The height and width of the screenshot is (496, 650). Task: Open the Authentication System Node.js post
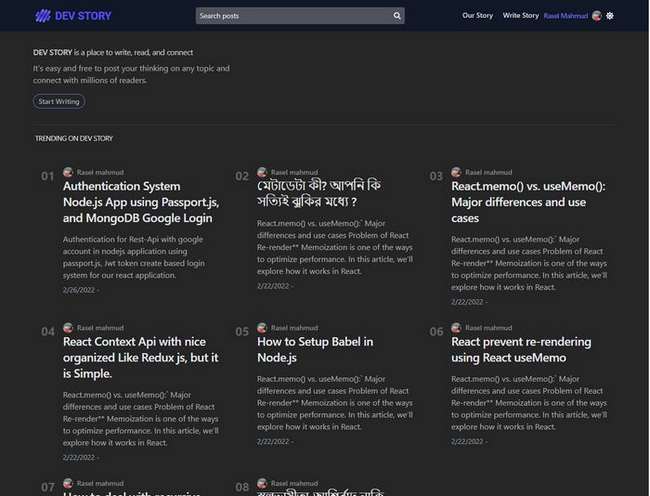pyautogui.click(x=141, y=202)
